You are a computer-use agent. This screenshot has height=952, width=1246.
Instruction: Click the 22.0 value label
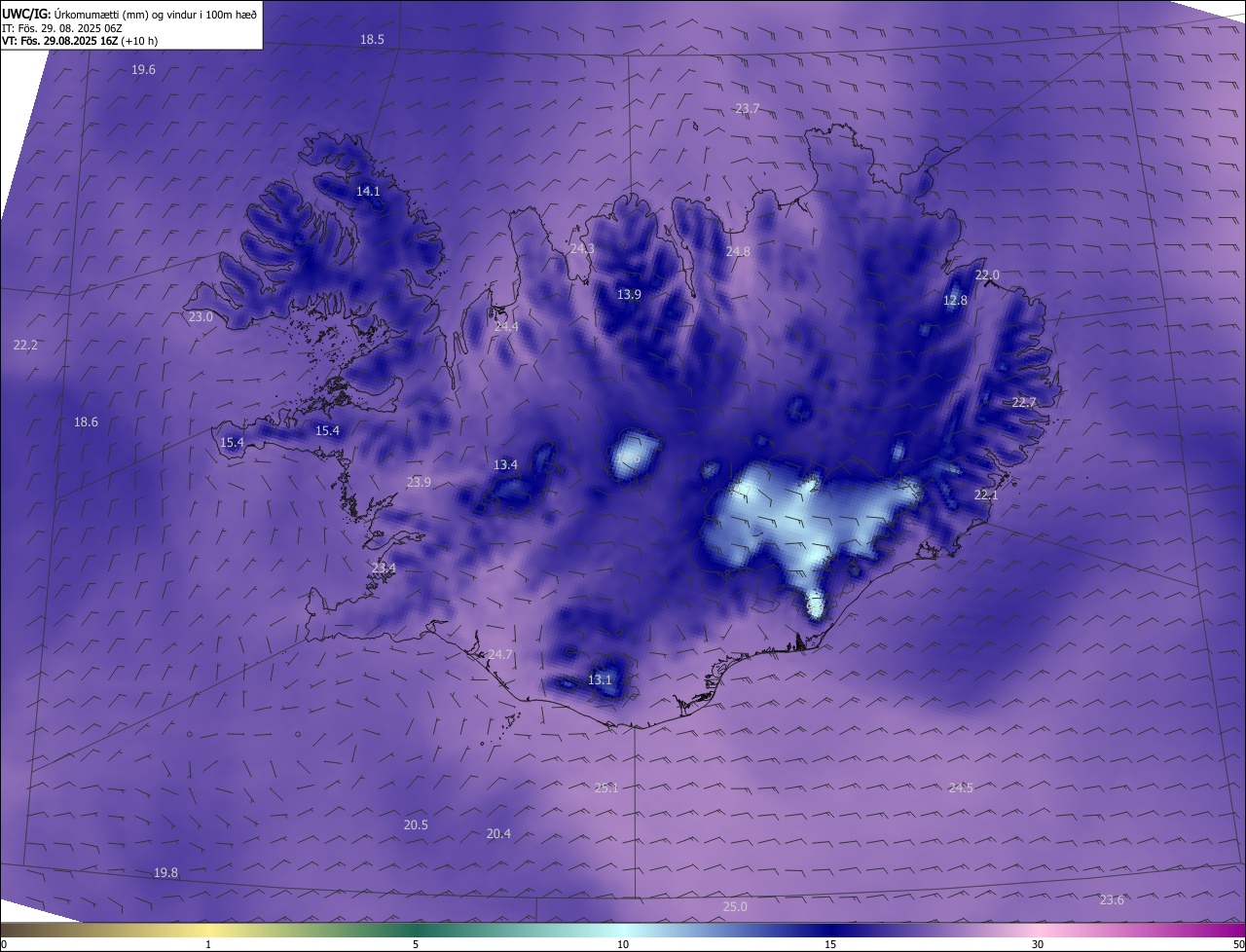click(987, 275)
